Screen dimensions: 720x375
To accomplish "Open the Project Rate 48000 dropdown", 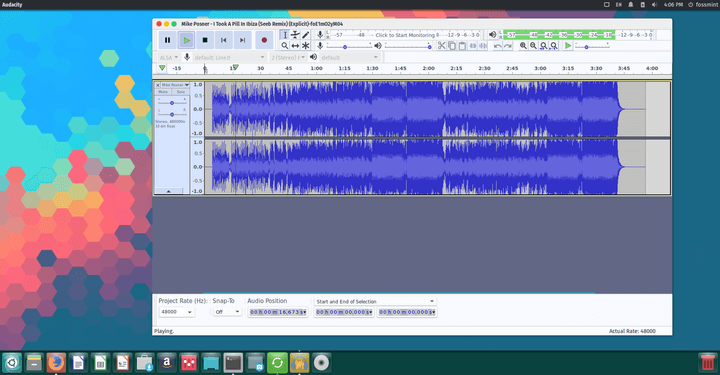I will point(177,312).
